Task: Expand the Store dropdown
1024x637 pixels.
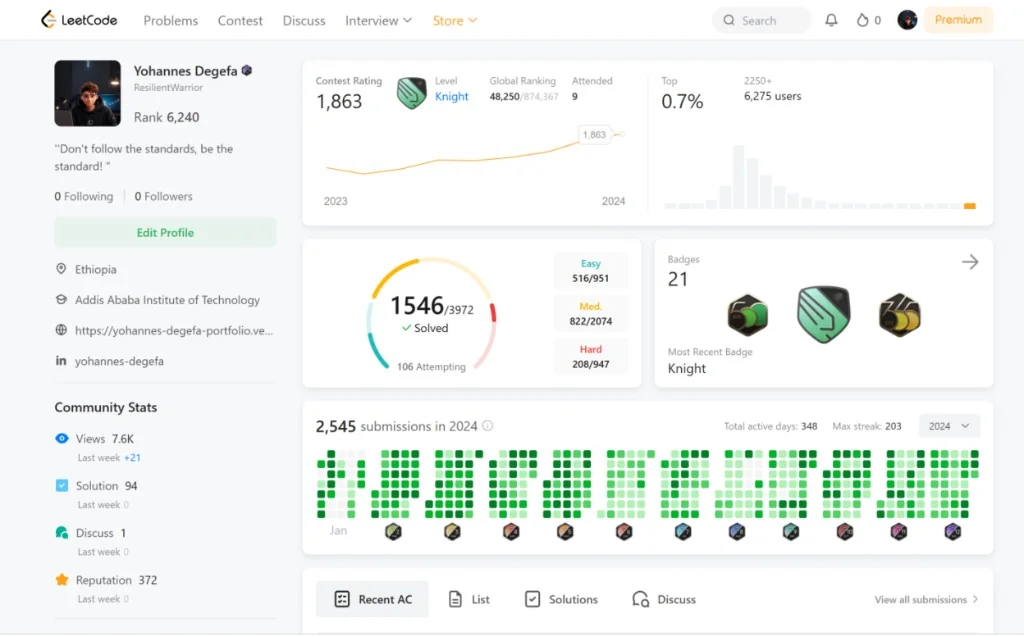Action: click(455, 20)
